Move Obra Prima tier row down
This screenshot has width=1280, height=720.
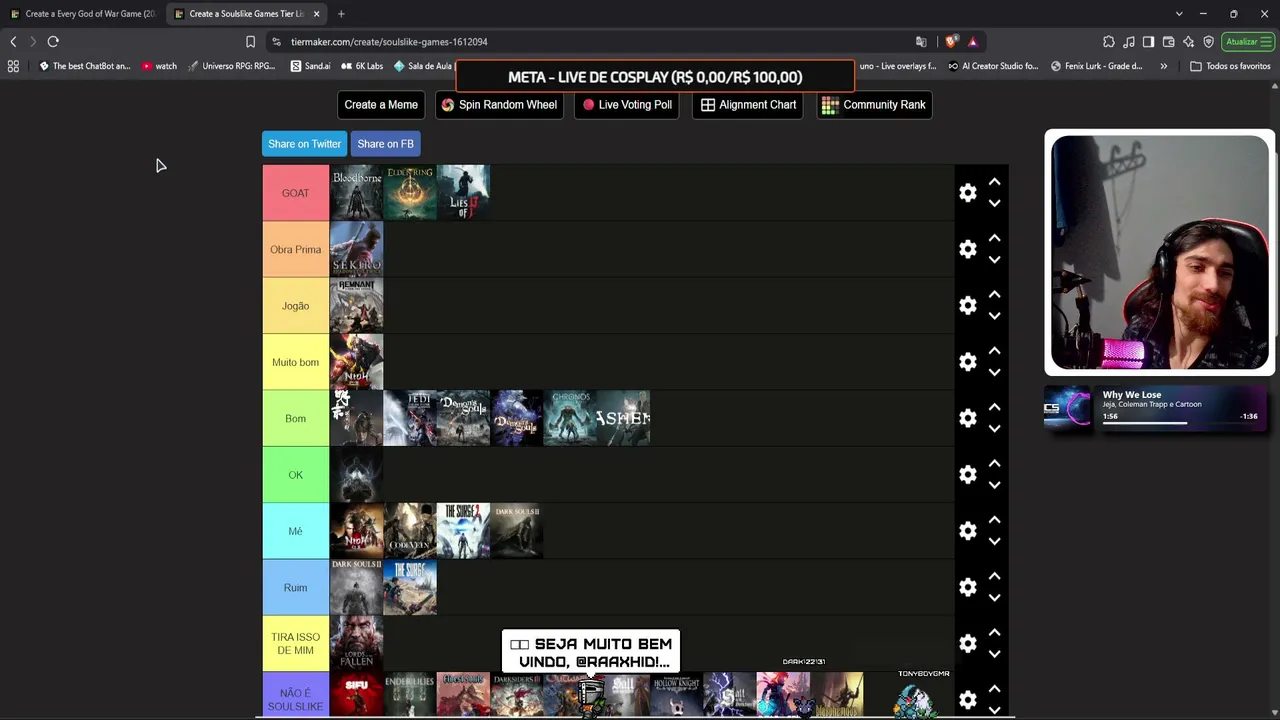pyautogui.click(x=994, y=260)
